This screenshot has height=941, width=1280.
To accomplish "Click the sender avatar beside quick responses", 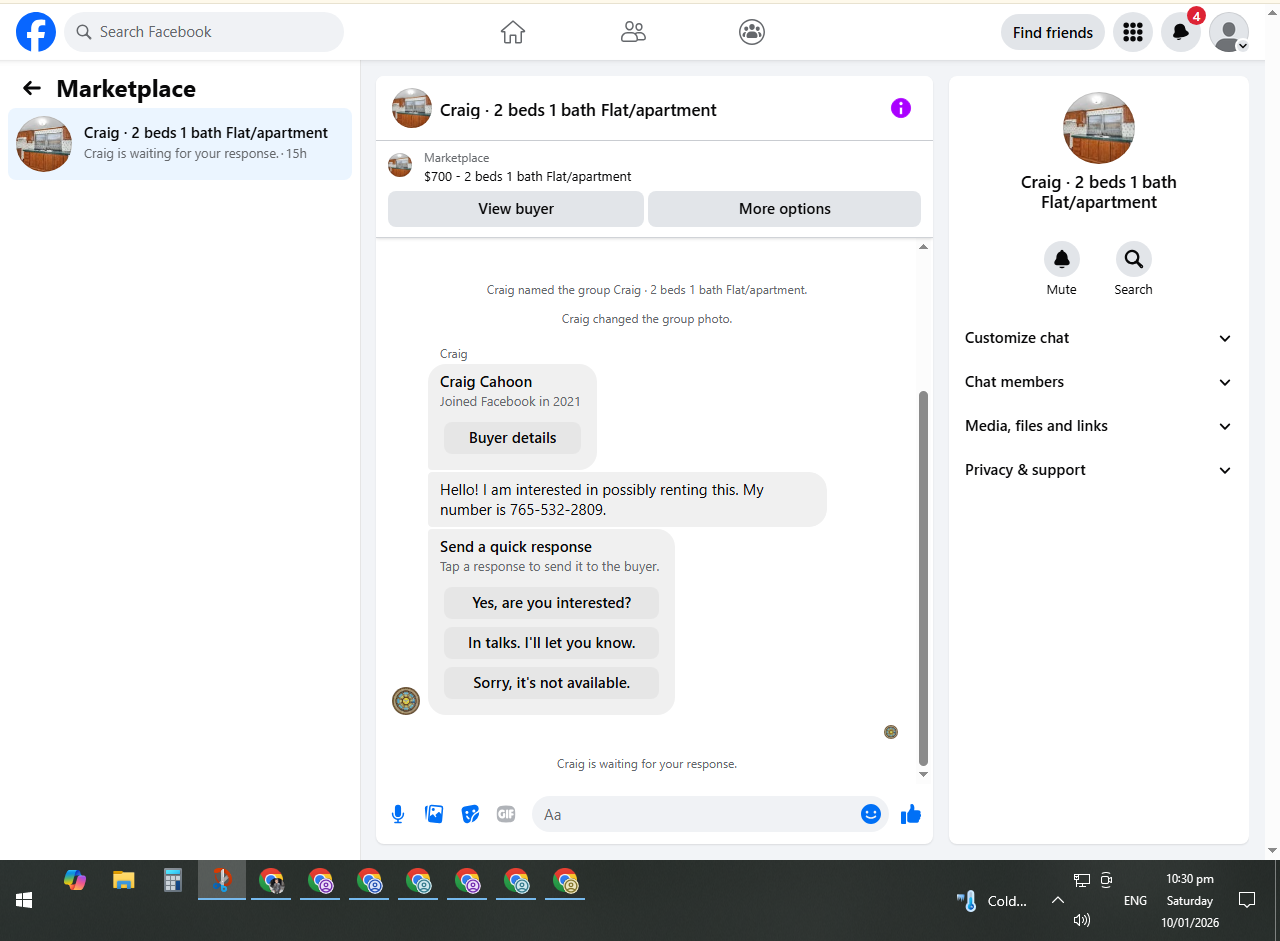I will click(x=406, y=701).
